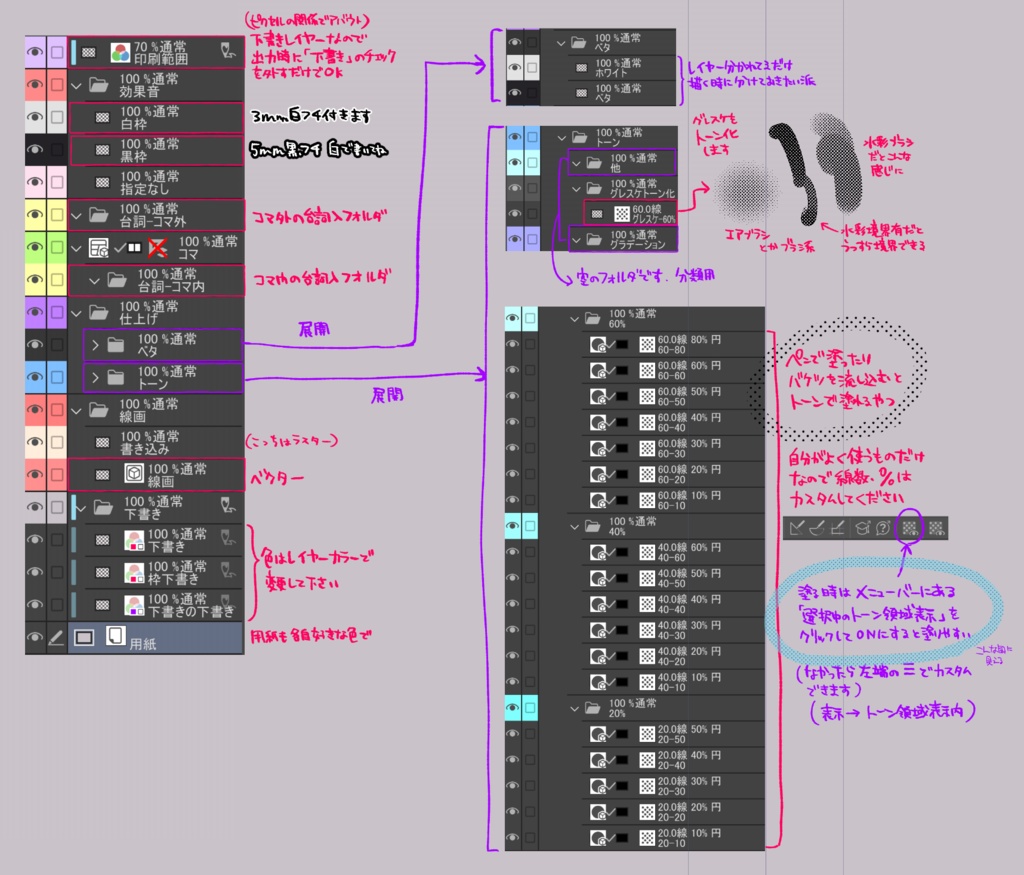This screenshot has width=1024, height=875.
Task: Click the layer color icon on 枠下書き layer
Action: (x=134, y=573)
